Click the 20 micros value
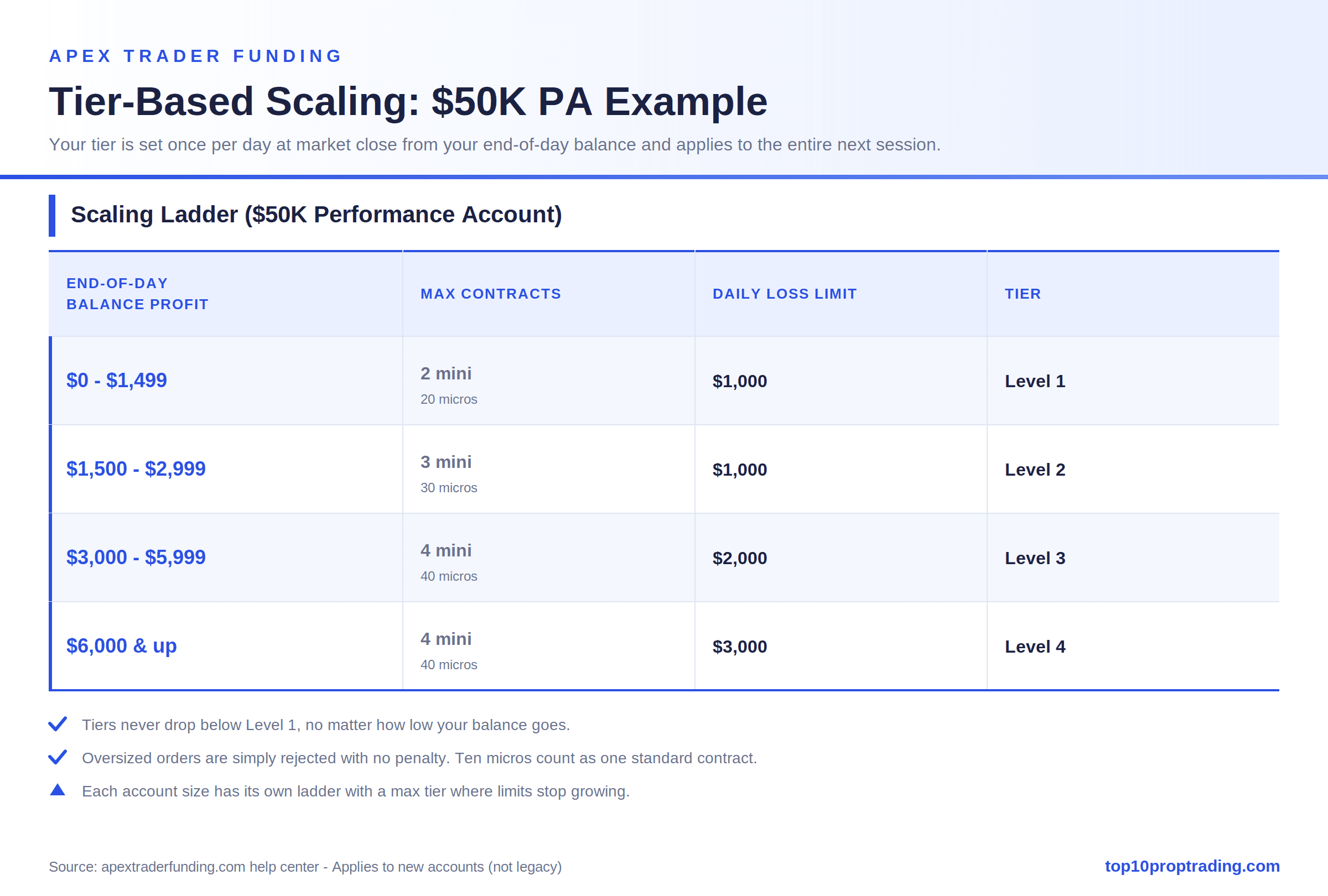Viewport: 1328px width, 896px height. [x=449, y=399]
